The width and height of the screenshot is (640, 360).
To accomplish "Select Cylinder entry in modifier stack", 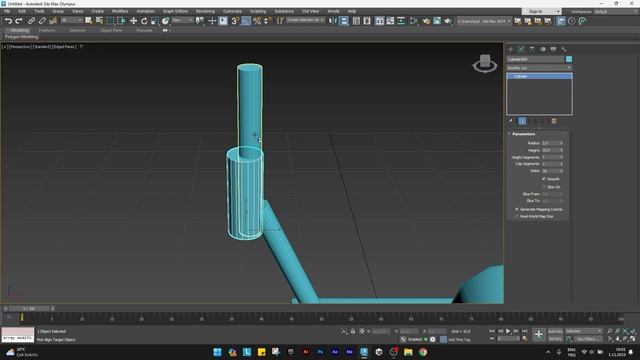I will click(539, 76).
